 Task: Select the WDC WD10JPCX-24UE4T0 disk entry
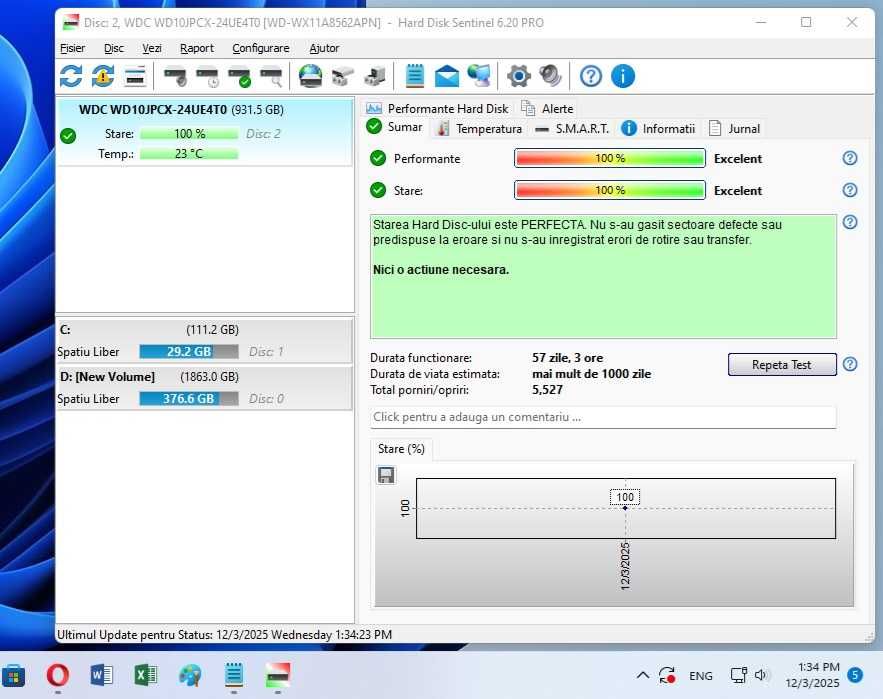(x=204, y=132)
